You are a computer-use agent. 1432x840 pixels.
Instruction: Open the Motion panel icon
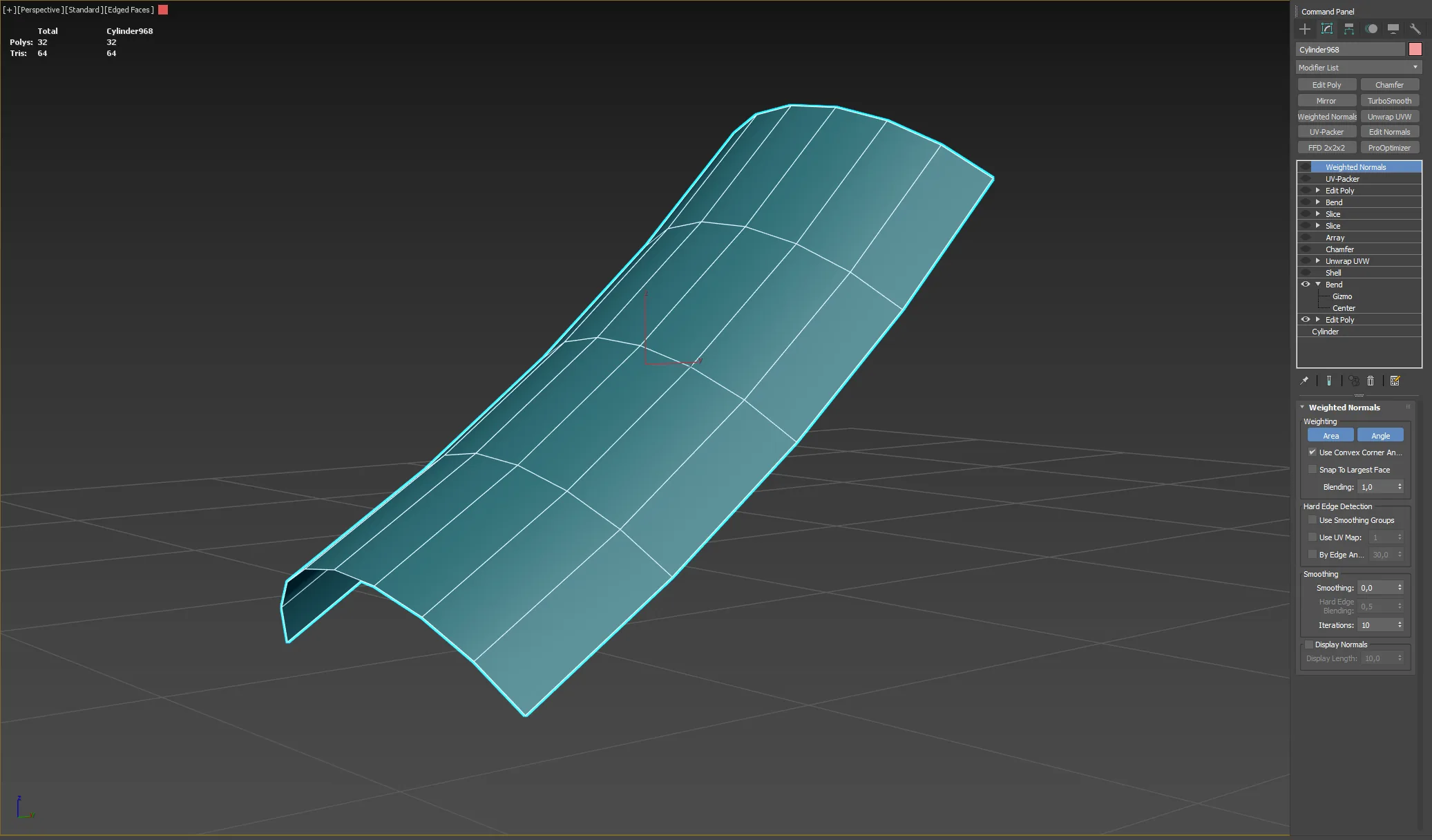pyautogui.click(x=1371, y=29)
